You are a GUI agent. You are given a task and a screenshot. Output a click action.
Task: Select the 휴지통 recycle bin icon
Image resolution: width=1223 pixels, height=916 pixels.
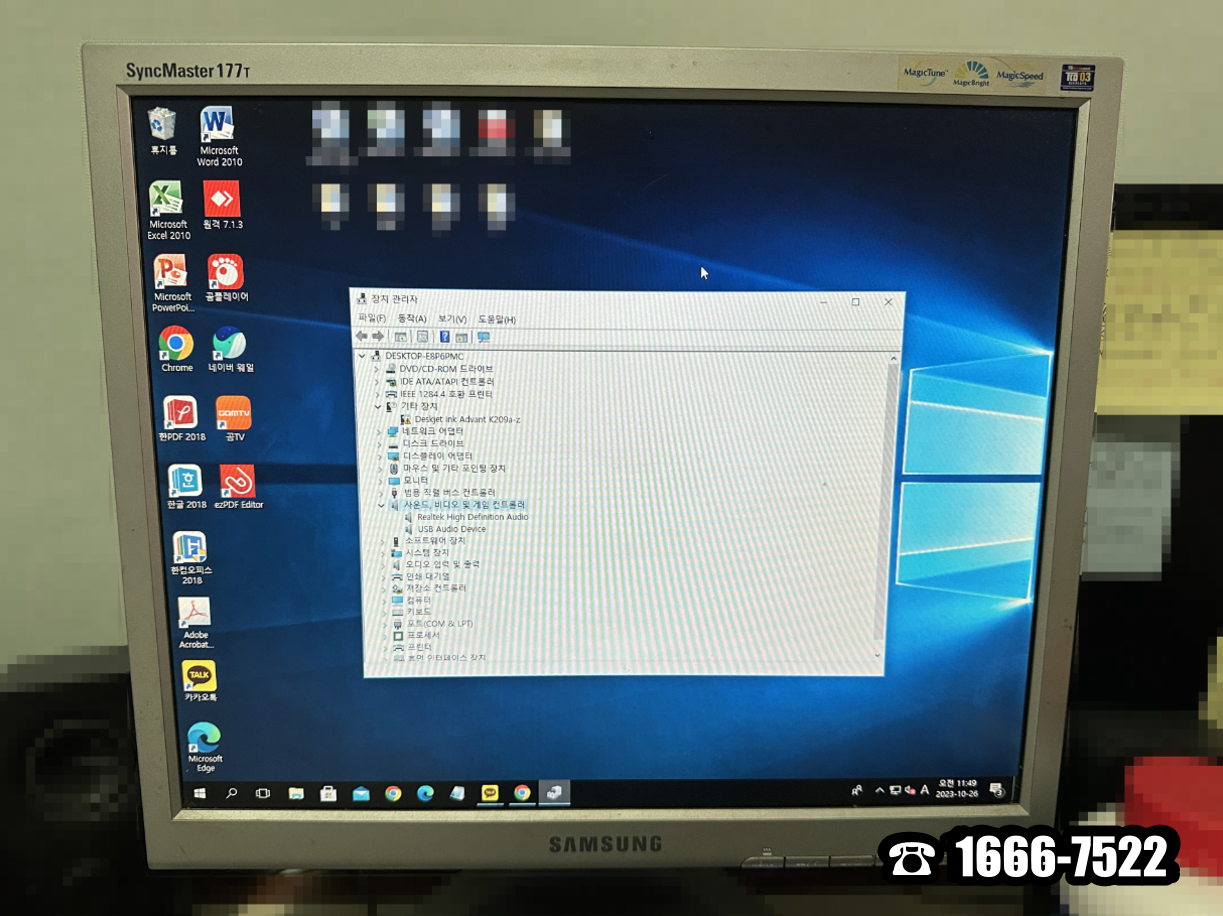pyautogui.click(x=163, y=131)
